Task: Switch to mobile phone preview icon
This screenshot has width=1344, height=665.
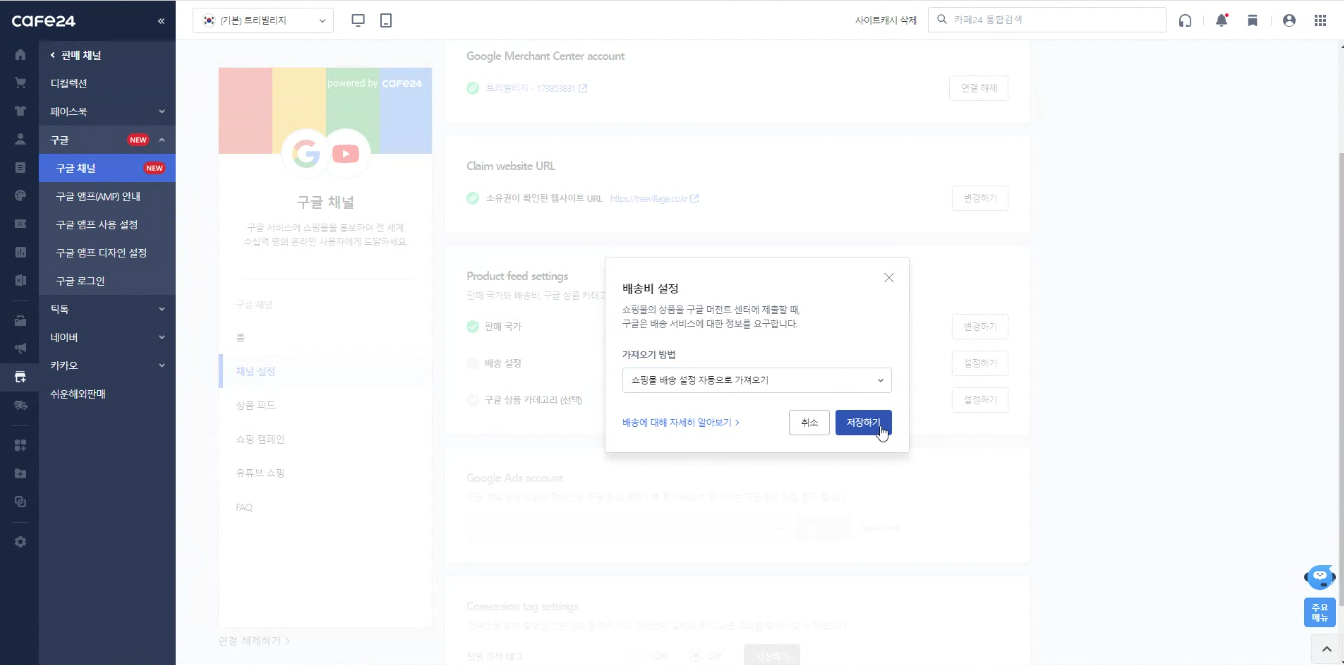Action: coord(386,20)
